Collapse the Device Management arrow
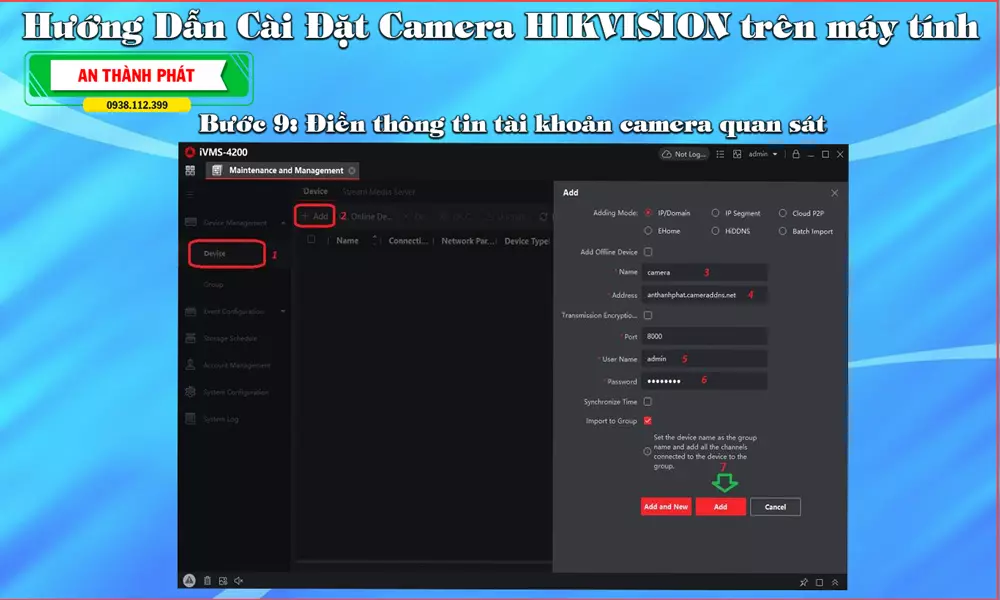This screenshot has height=600, width=1000. pyautogui.click(x=283, y=223)
